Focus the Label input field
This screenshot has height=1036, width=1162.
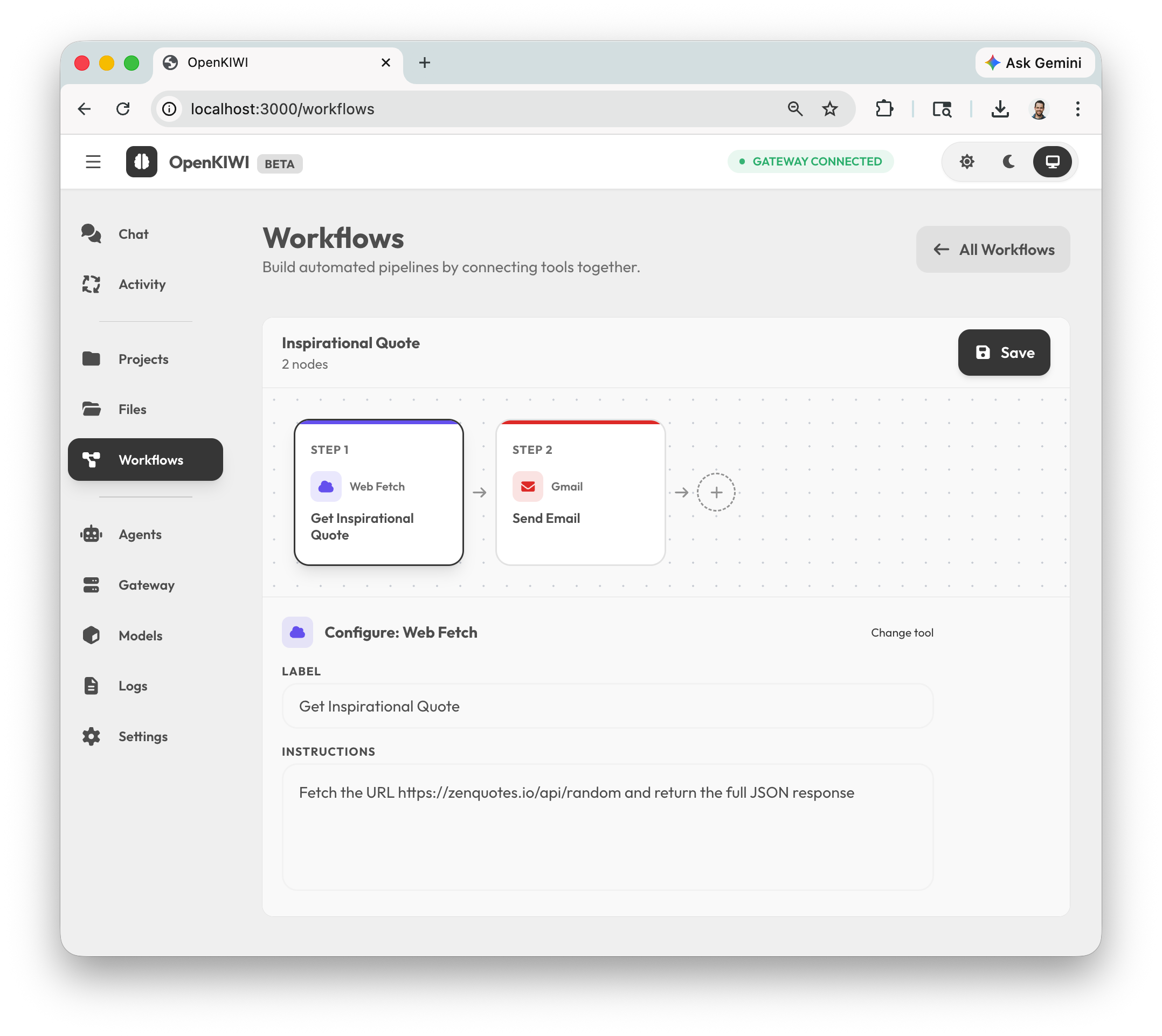pyautogui.click(x=607, y=706)
